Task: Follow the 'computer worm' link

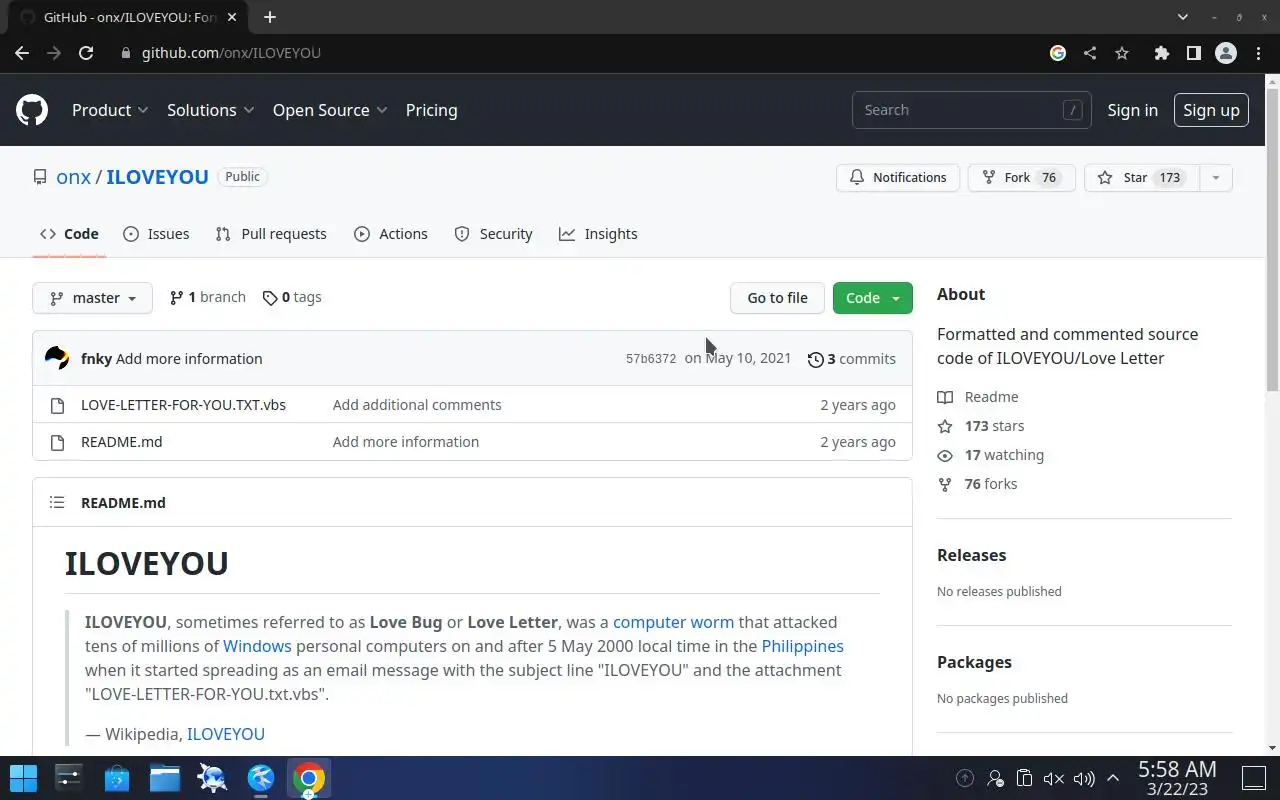Action: tap(673, 622)
